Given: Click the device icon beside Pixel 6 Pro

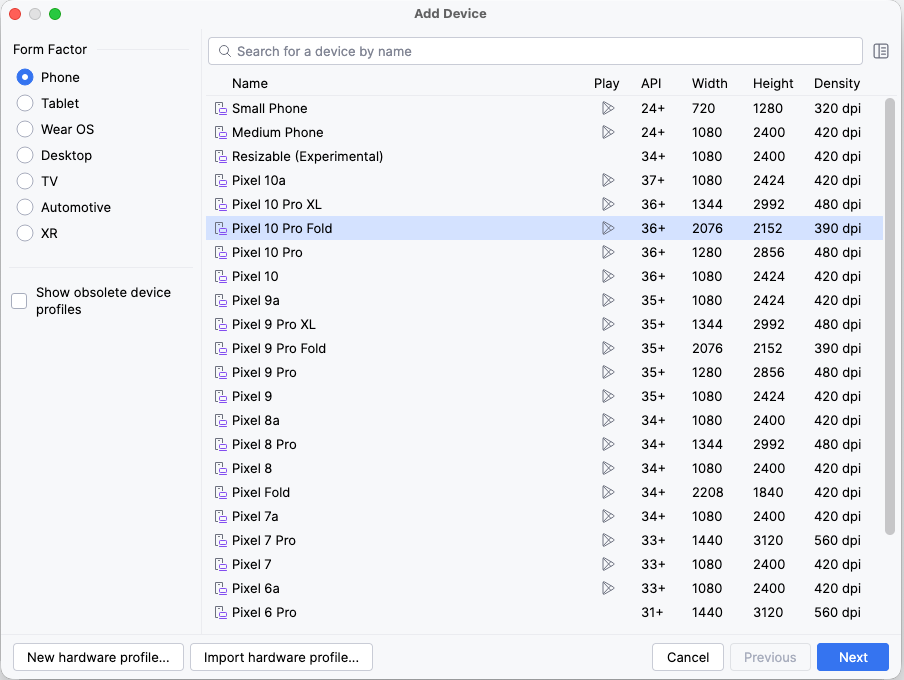Looking at the screenshot, I should pos(221,613).
